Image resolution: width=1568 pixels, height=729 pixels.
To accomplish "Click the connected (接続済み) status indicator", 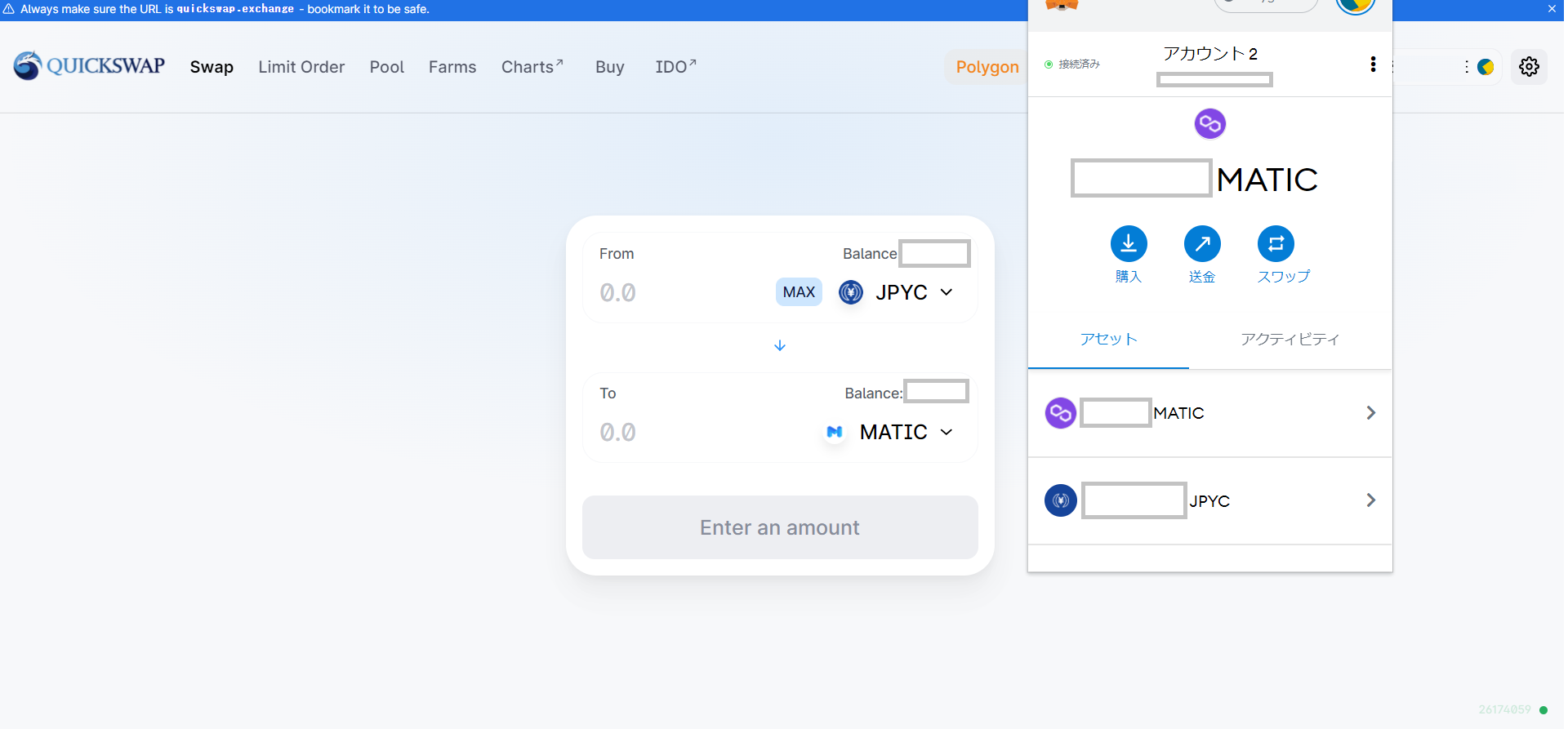I will pyautogui.click(x=1072, y=64).
